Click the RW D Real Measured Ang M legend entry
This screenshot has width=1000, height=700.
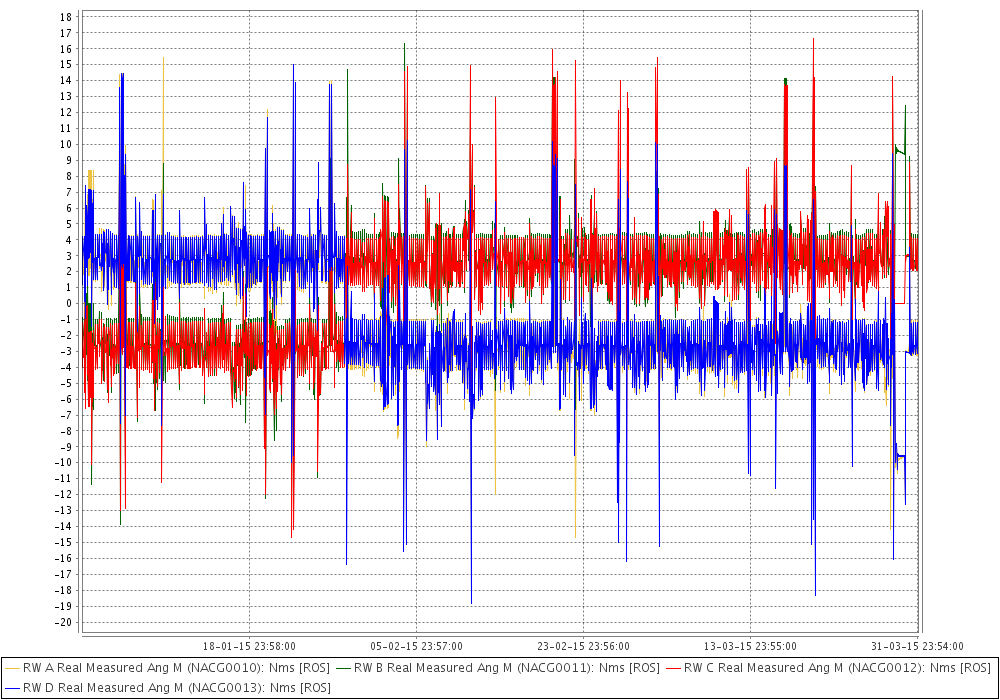click(x=168, y=688)
